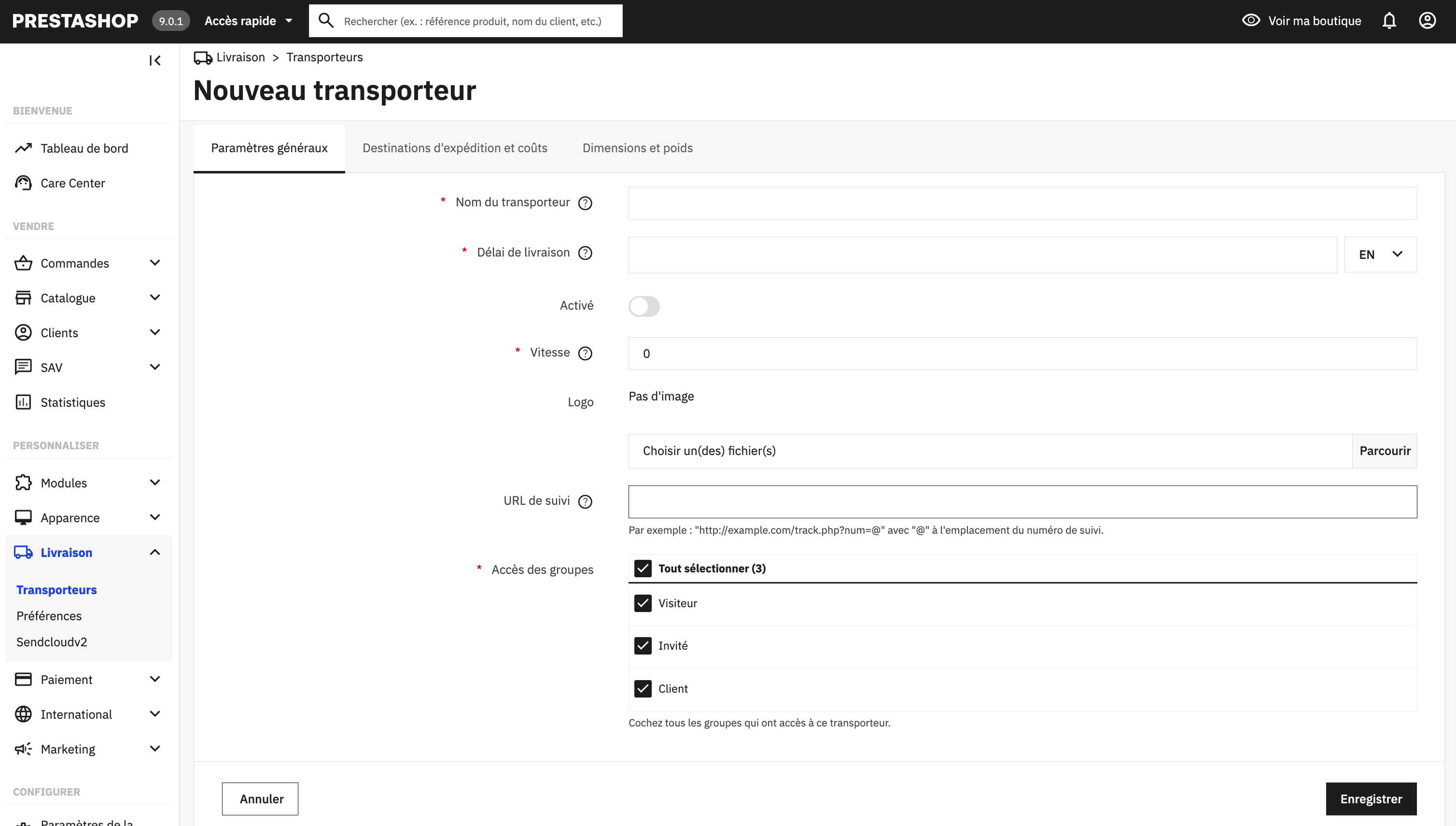The image size is (1456, 826).
Task: Open Préférences submenu item
Action: click(x=49, y=616)
